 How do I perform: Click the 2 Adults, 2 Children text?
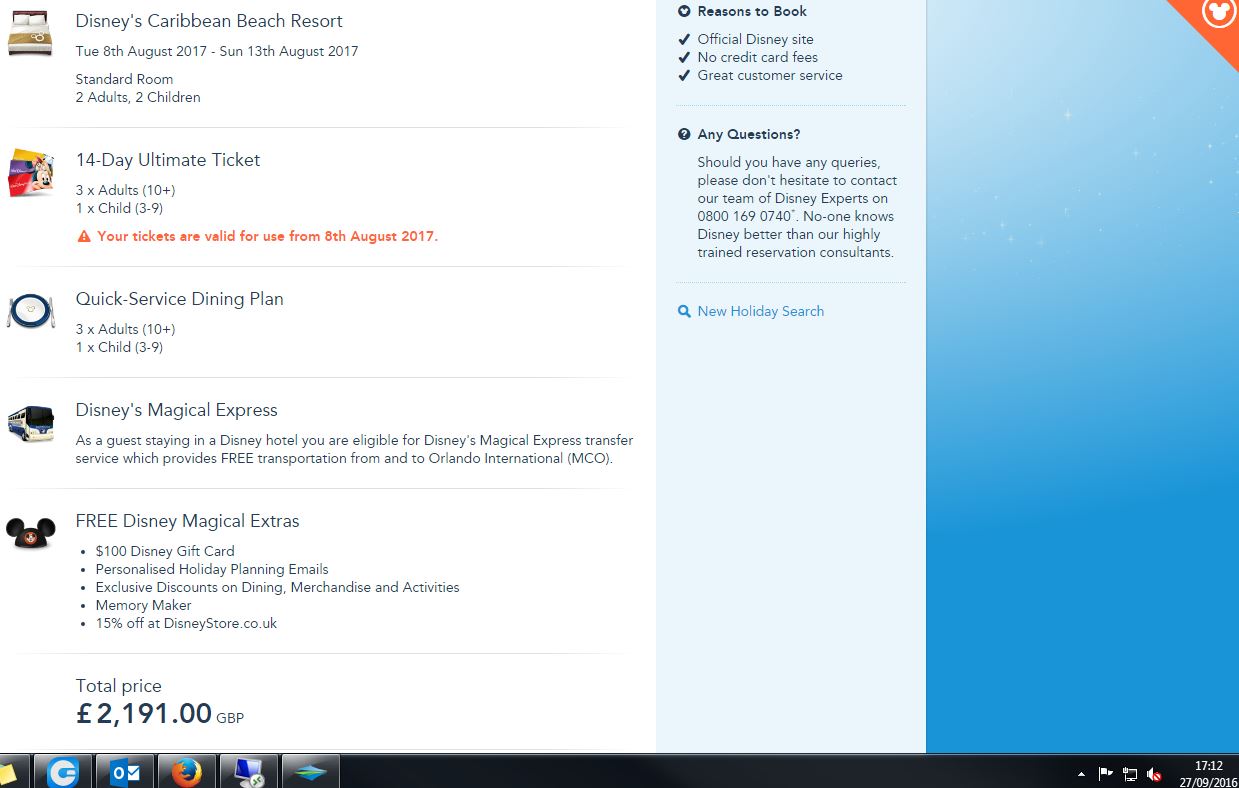(x=138, y=97)
